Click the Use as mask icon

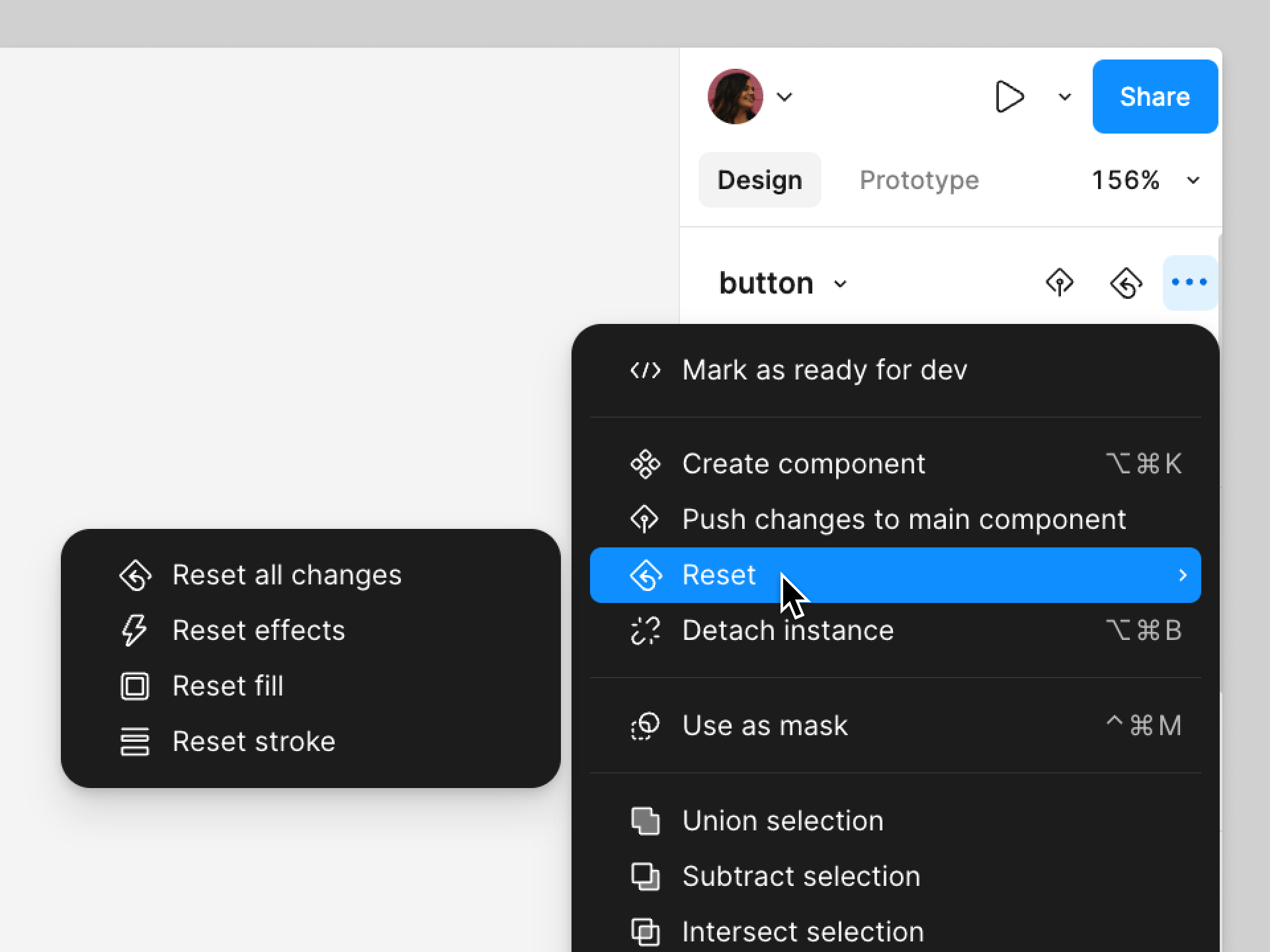(645, 726)
